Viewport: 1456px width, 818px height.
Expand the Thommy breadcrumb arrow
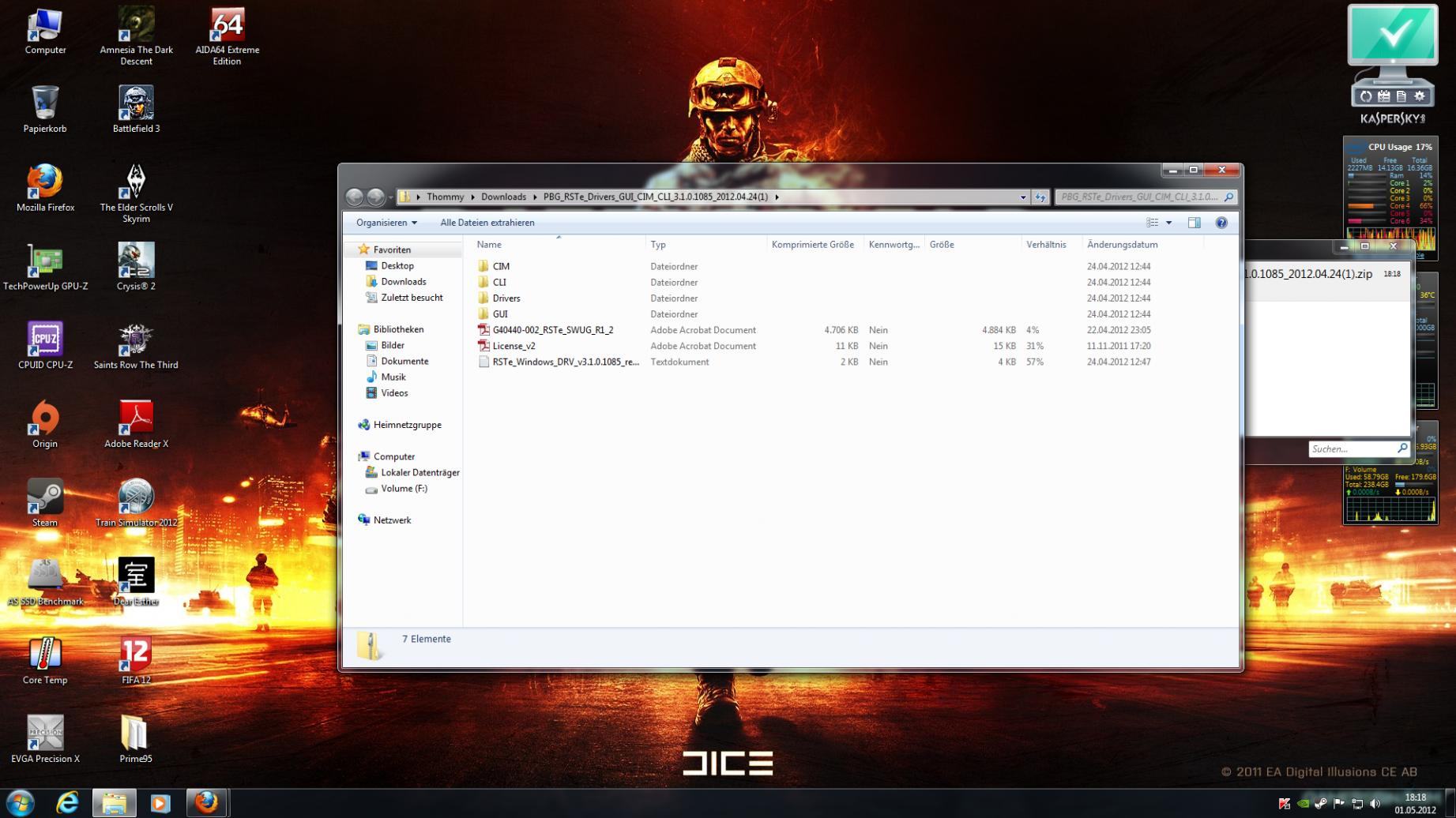(472, 197)
